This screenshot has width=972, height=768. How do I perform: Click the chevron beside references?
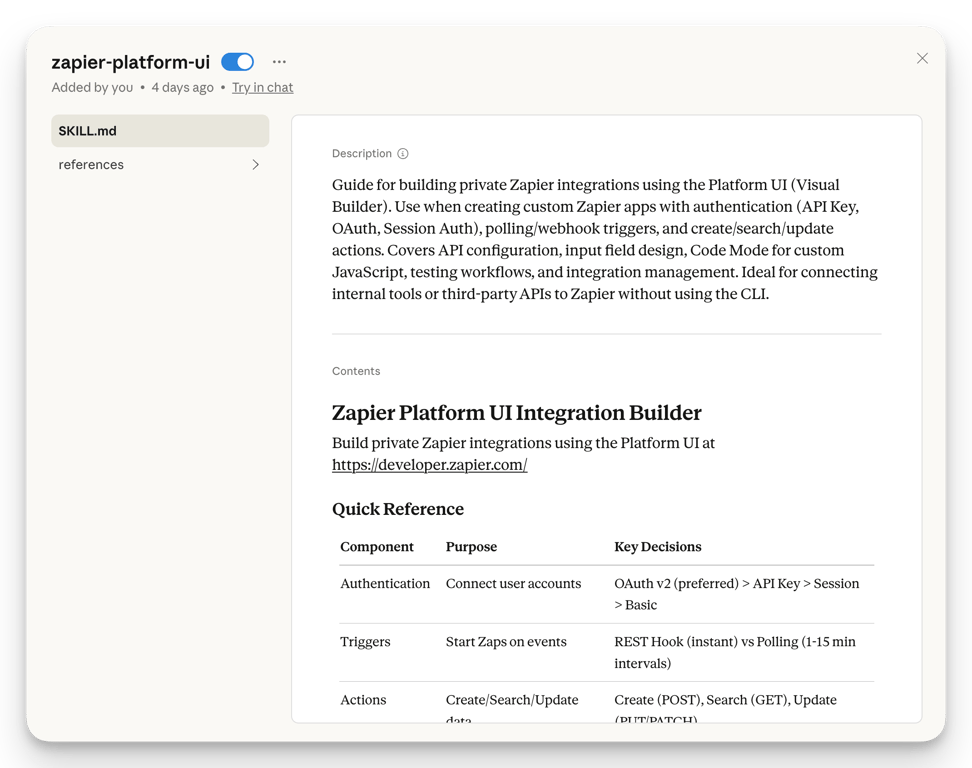click(255, 164)
